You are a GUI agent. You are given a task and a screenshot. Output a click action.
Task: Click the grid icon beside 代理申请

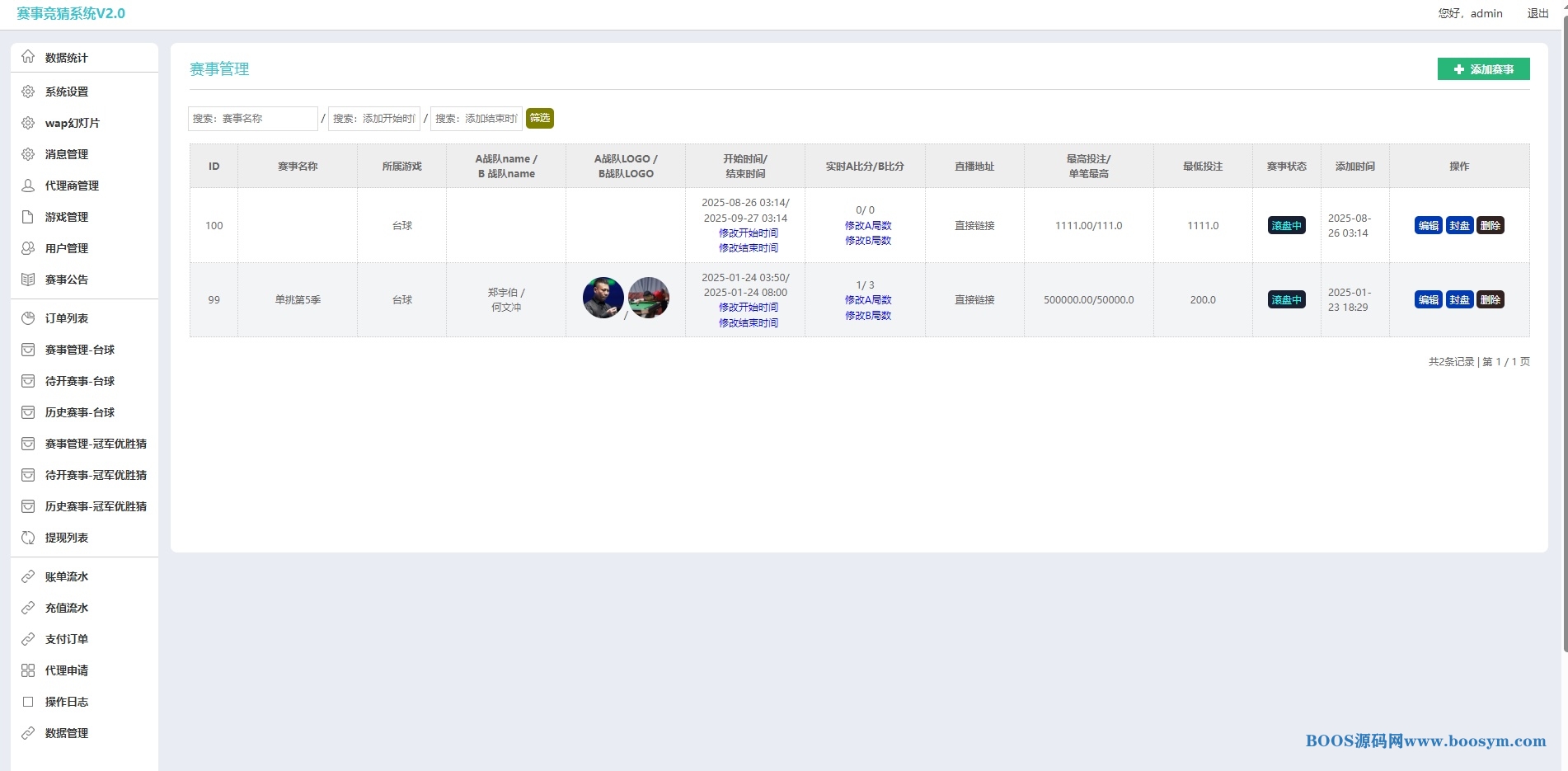(28, 670)
